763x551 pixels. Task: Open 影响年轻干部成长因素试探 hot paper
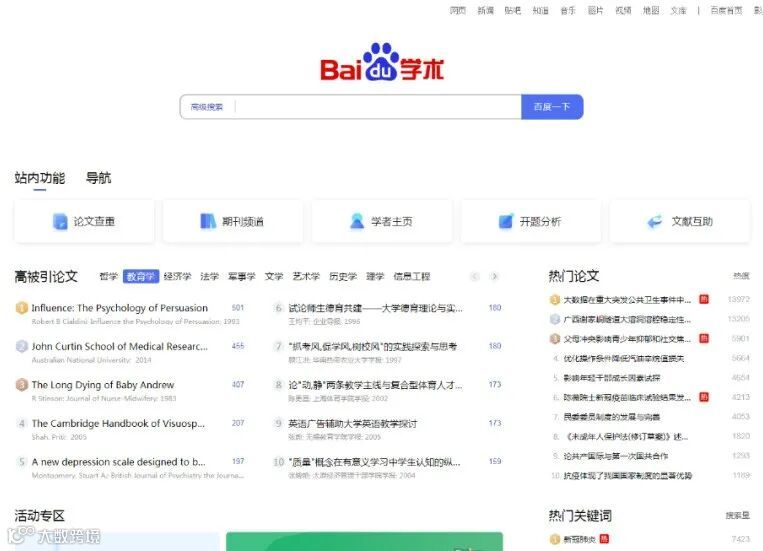pyautogui.click(x=612, y=378)
